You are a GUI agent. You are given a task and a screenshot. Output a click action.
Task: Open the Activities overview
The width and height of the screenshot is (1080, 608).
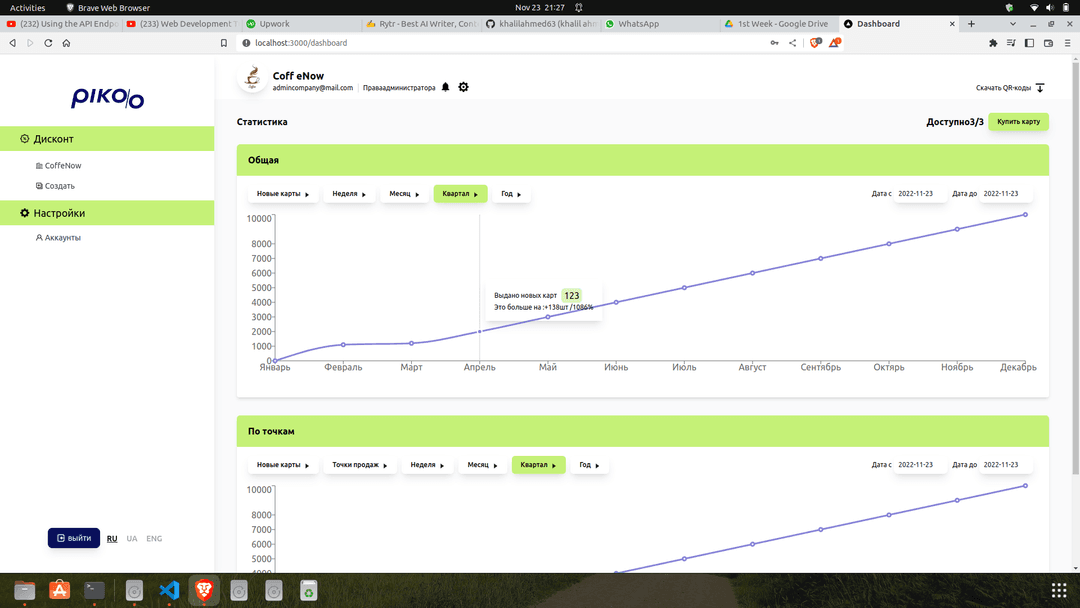coord(28,8)
